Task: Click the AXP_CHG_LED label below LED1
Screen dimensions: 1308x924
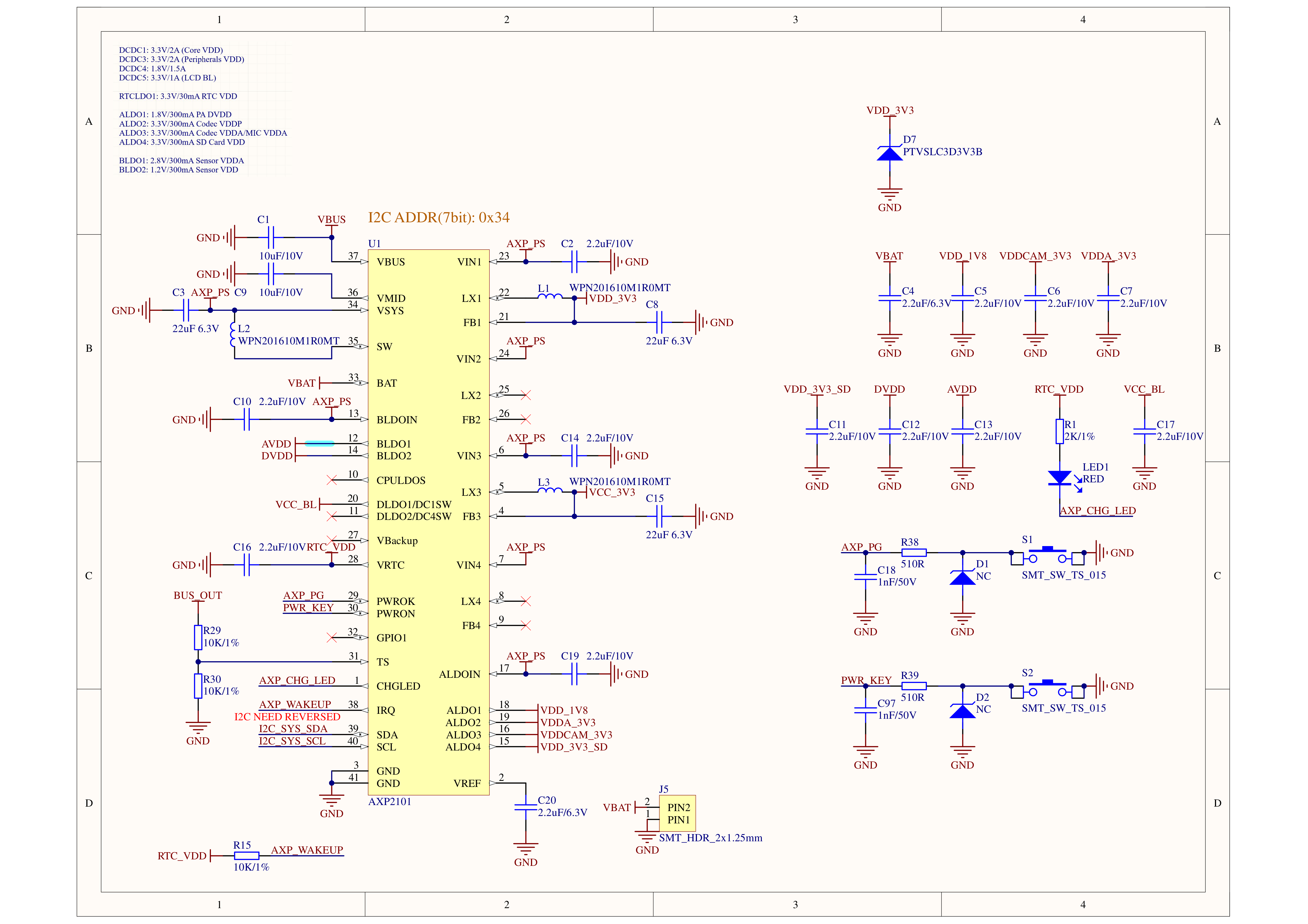Action: [1097, 511]
